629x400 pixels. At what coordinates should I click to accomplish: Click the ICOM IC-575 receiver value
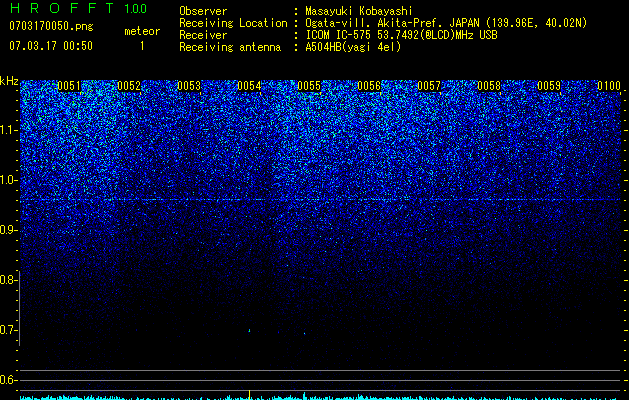(x=401, y=35)
